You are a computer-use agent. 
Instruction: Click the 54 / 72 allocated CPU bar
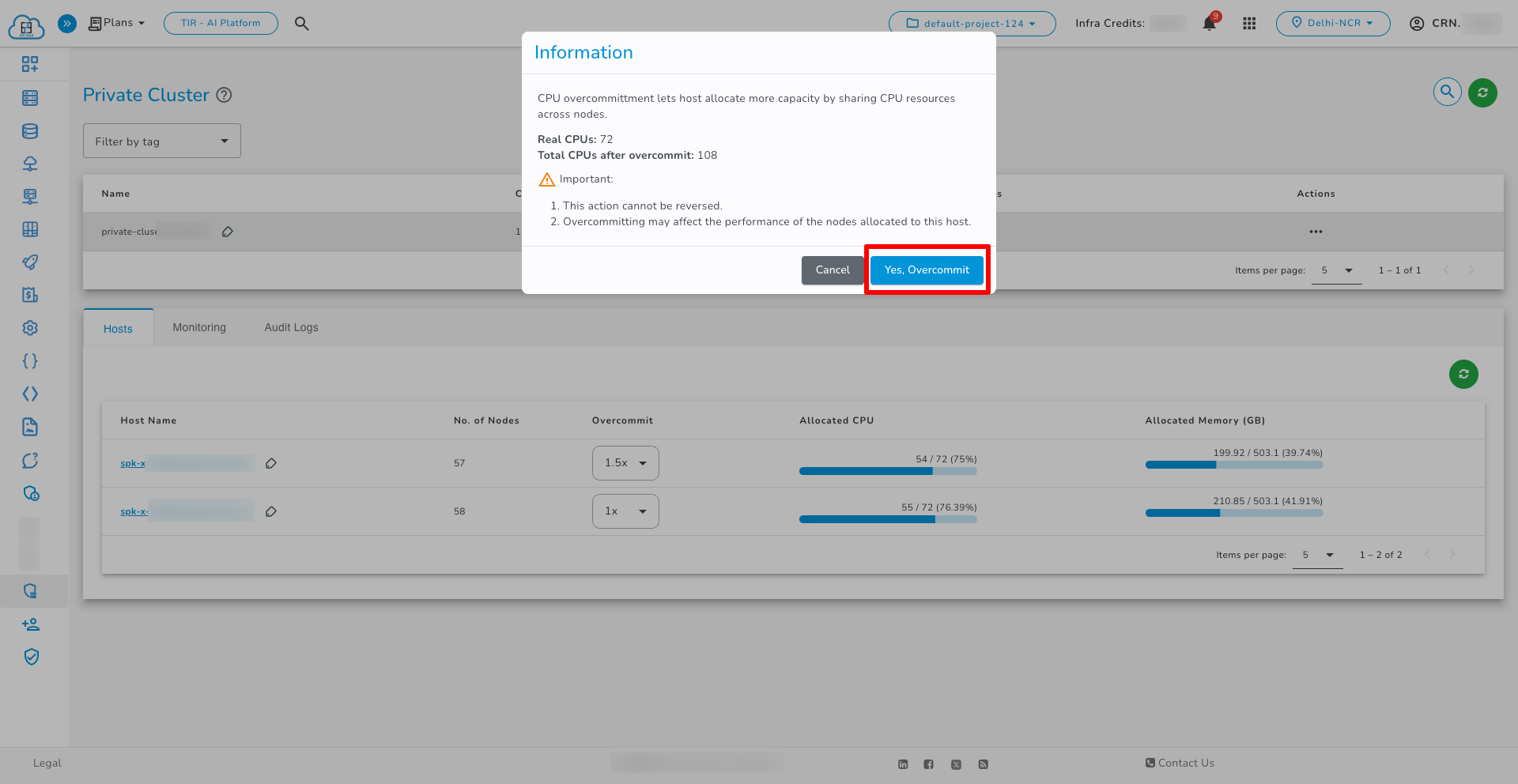888,471
